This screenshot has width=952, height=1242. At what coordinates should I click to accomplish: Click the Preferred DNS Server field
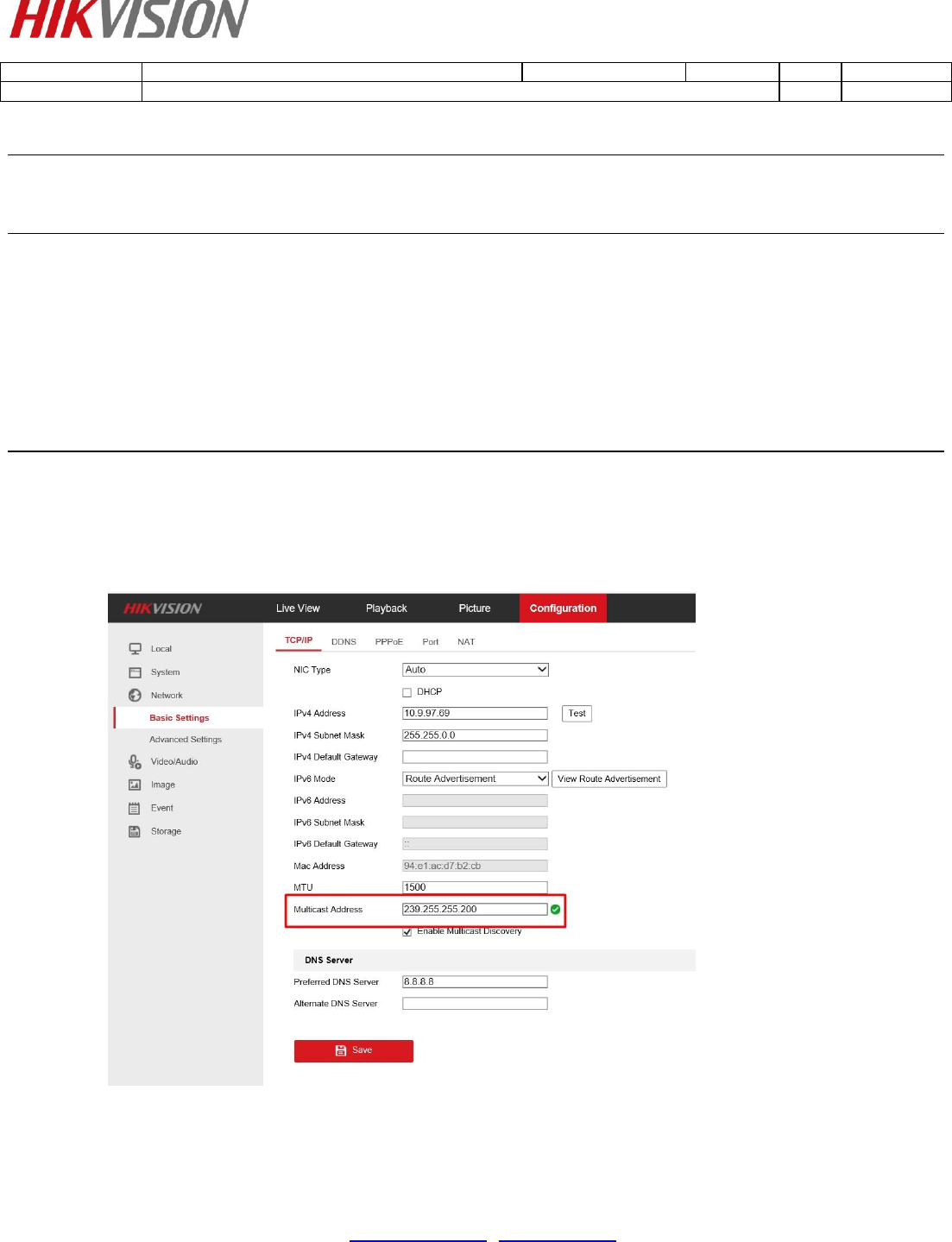(475, 981)
